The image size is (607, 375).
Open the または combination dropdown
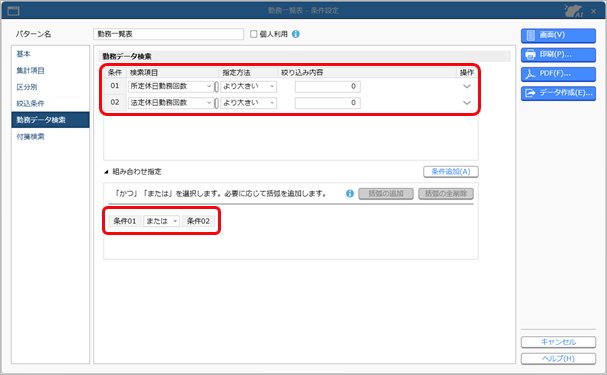click(161, 221)
